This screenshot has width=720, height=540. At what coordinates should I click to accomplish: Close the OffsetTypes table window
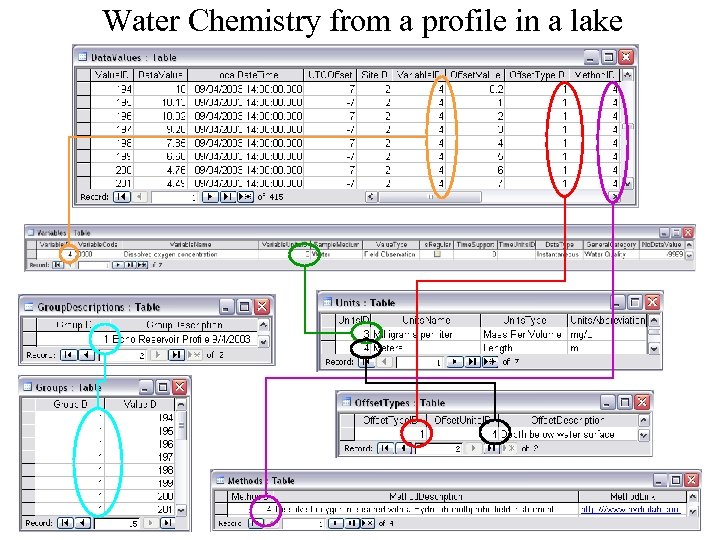(x=642, y=403)
